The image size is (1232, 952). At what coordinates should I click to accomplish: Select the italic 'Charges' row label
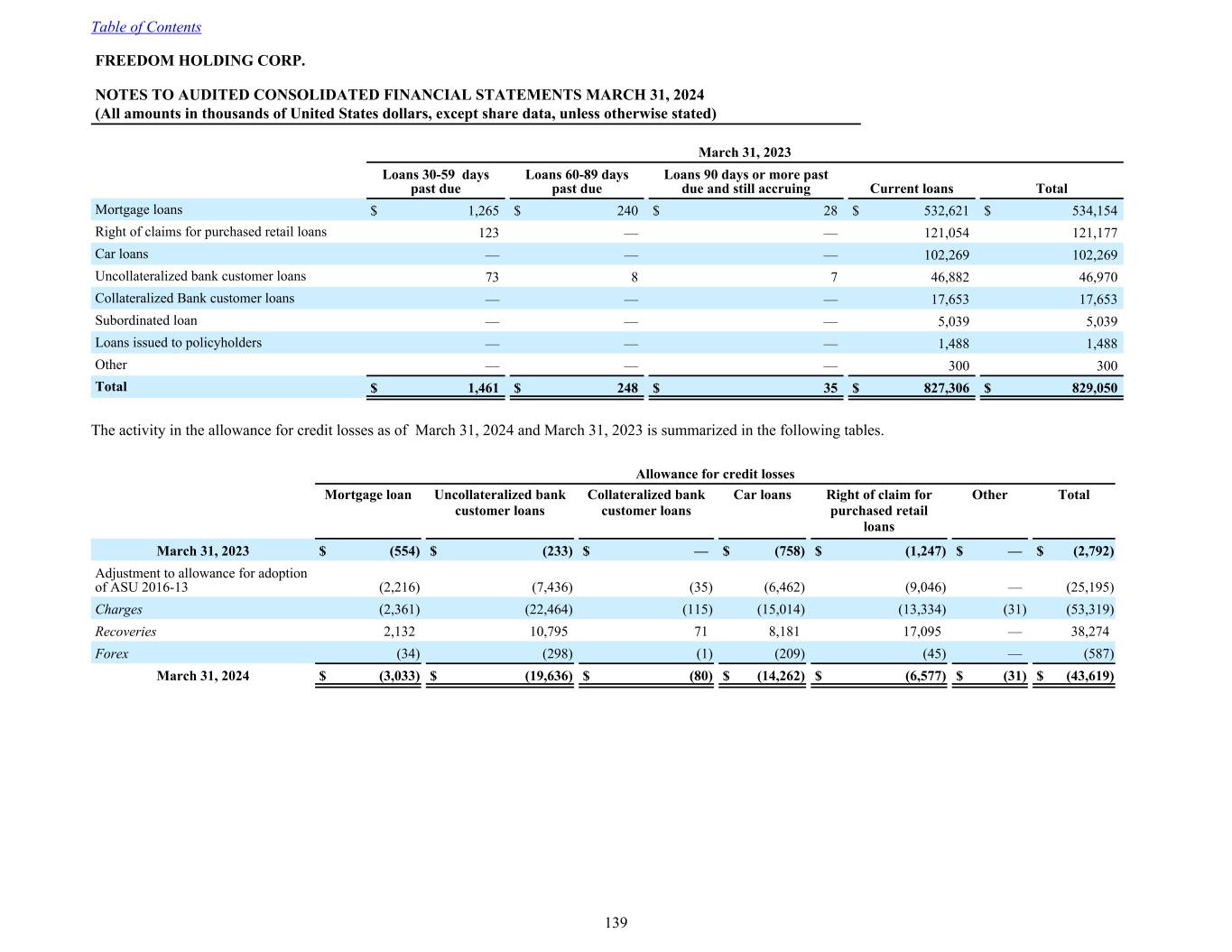click(118, 610)
